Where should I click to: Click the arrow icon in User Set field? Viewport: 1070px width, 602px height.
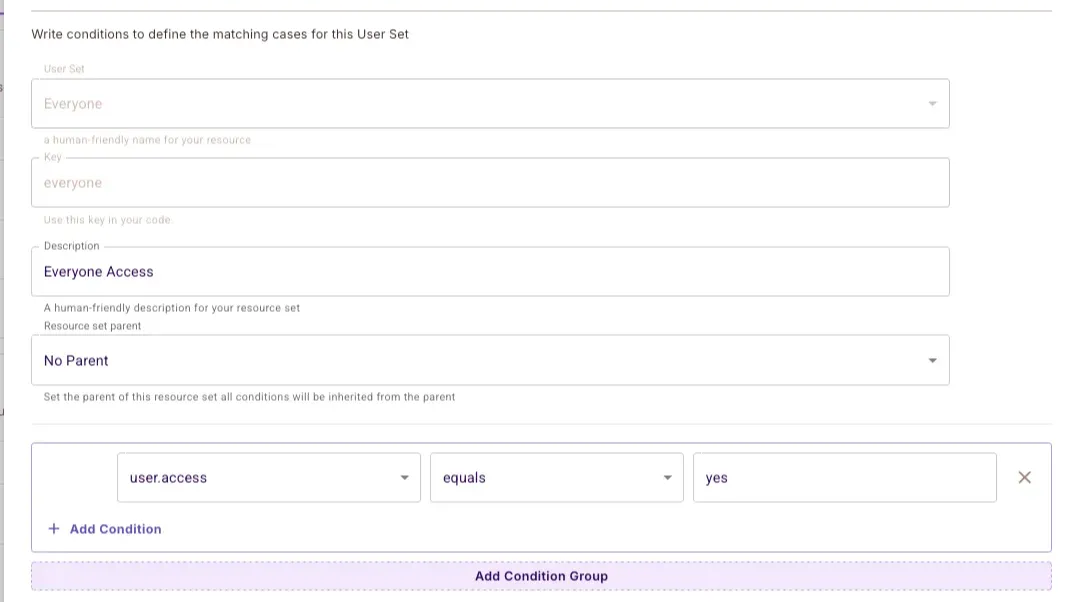pos(932,104)
